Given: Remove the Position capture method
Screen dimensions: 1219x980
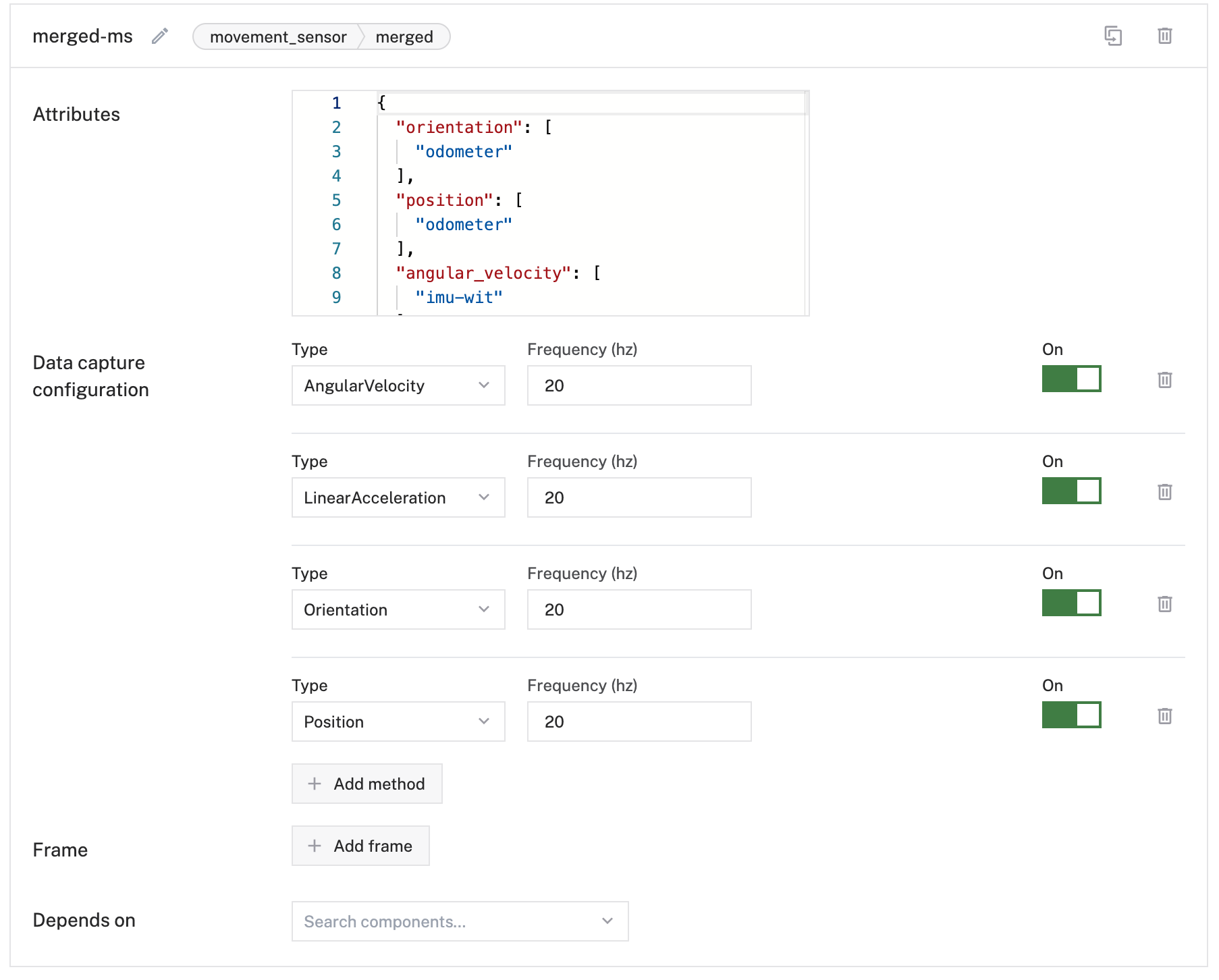Looking at the screenshot, I should click(x=1164, y=716).
